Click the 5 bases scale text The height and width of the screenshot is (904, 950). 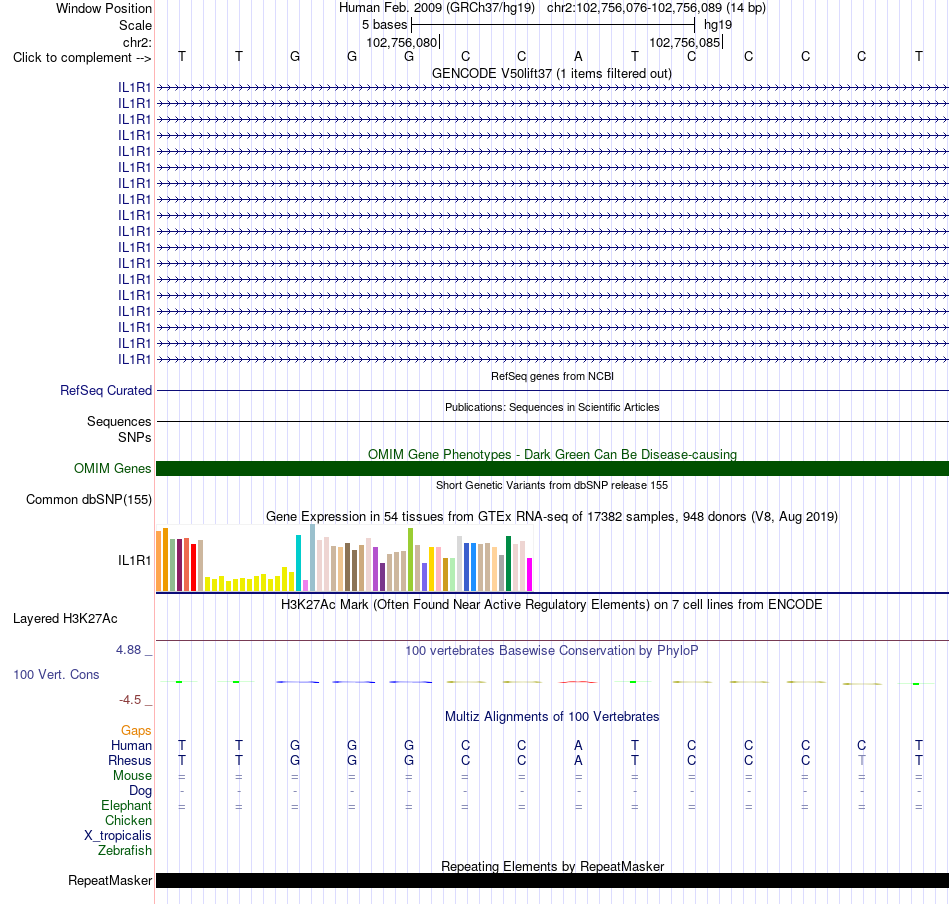click(x=385, y=25)
